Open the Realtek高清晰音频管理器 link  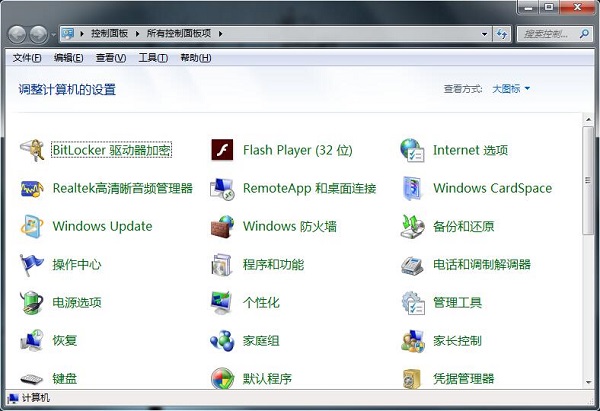tap(122, 188)
